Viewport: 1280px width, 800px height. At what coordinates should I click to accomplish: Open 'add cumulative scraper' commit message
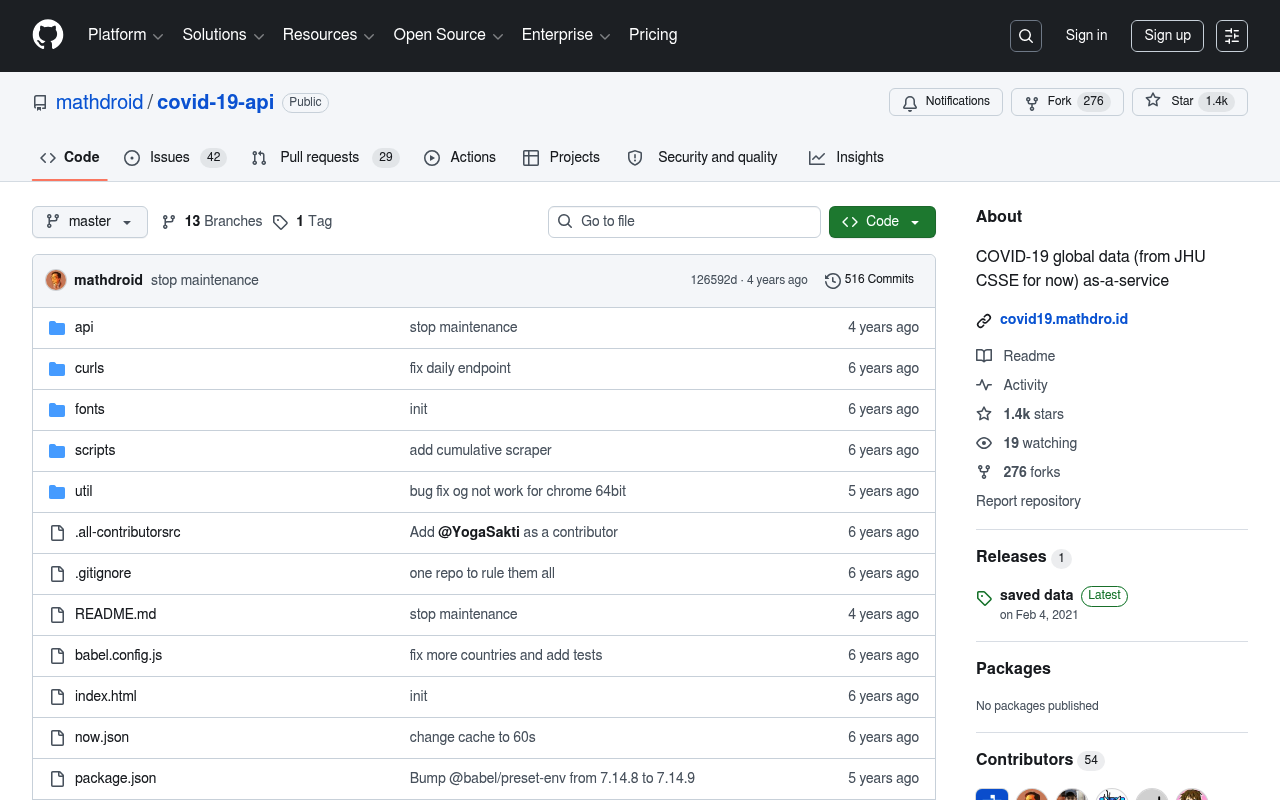pos(480,450)
